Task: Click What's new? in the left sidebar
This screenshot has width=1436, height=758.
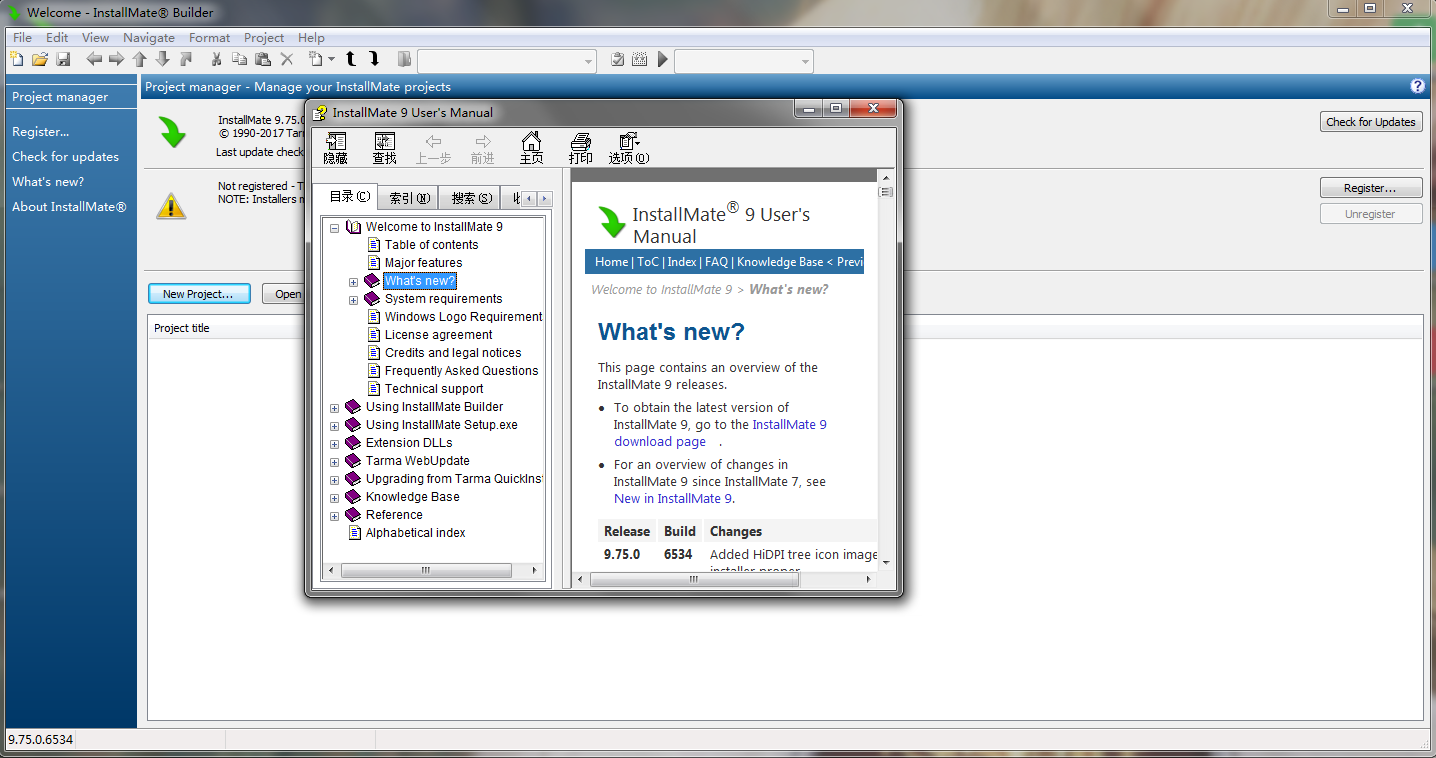Action: [x=48, y=182]
